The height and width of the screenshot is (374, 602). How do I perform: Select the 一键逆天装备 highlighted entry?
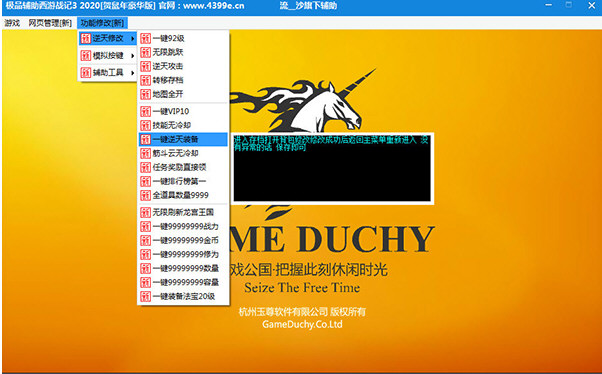[183, 139]
